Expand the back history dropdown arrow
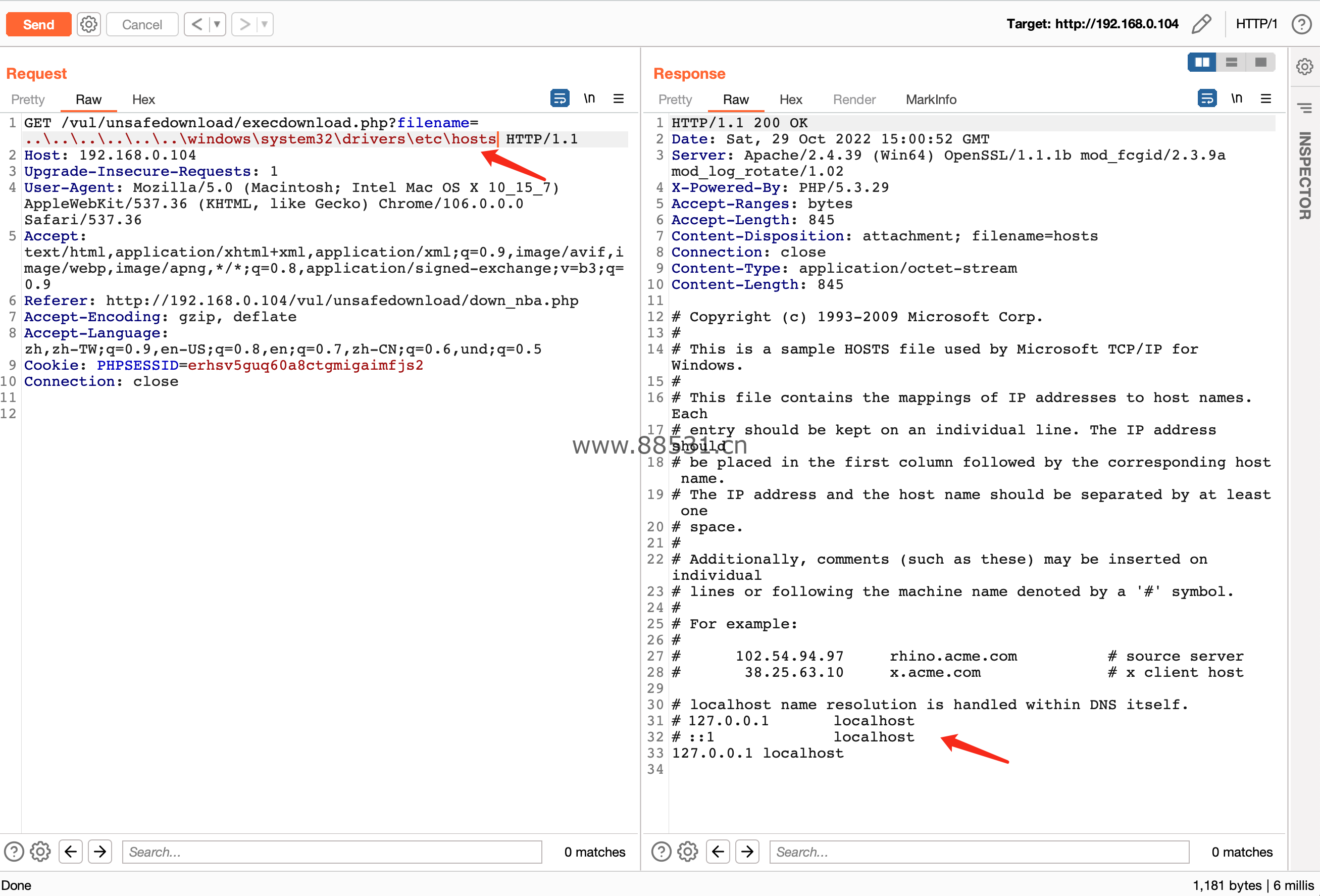Screen dimensions: 1320x896 click(x=217, y=24)
